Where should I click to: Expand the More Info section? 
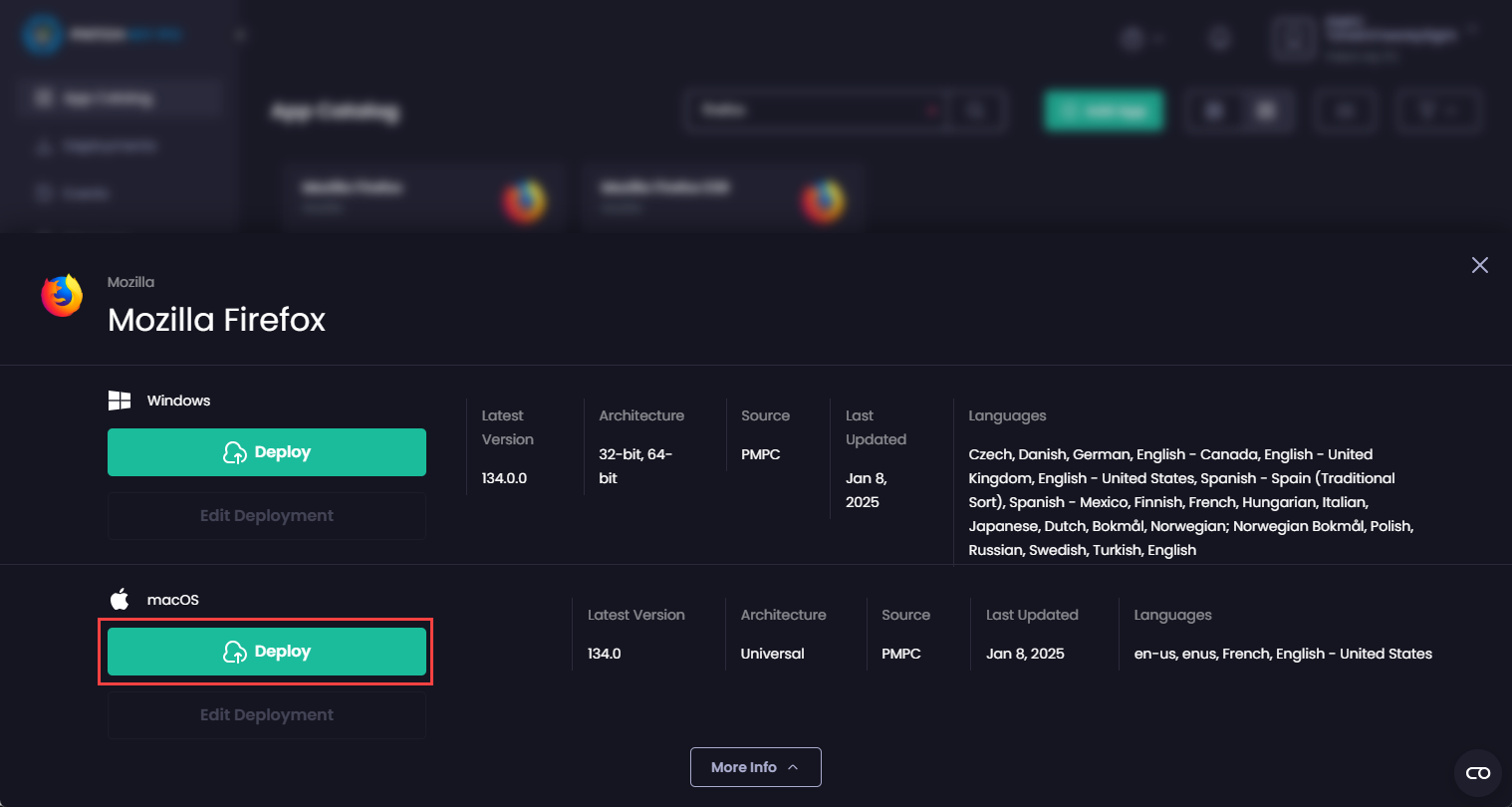click(x=755, y=767)
